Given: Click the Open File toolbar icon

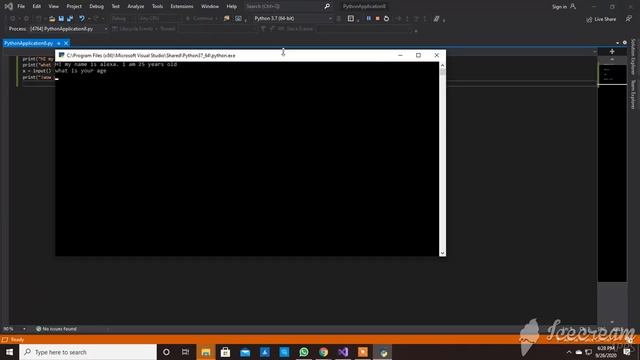Looking at the screenshot, I should coord(52,19).
